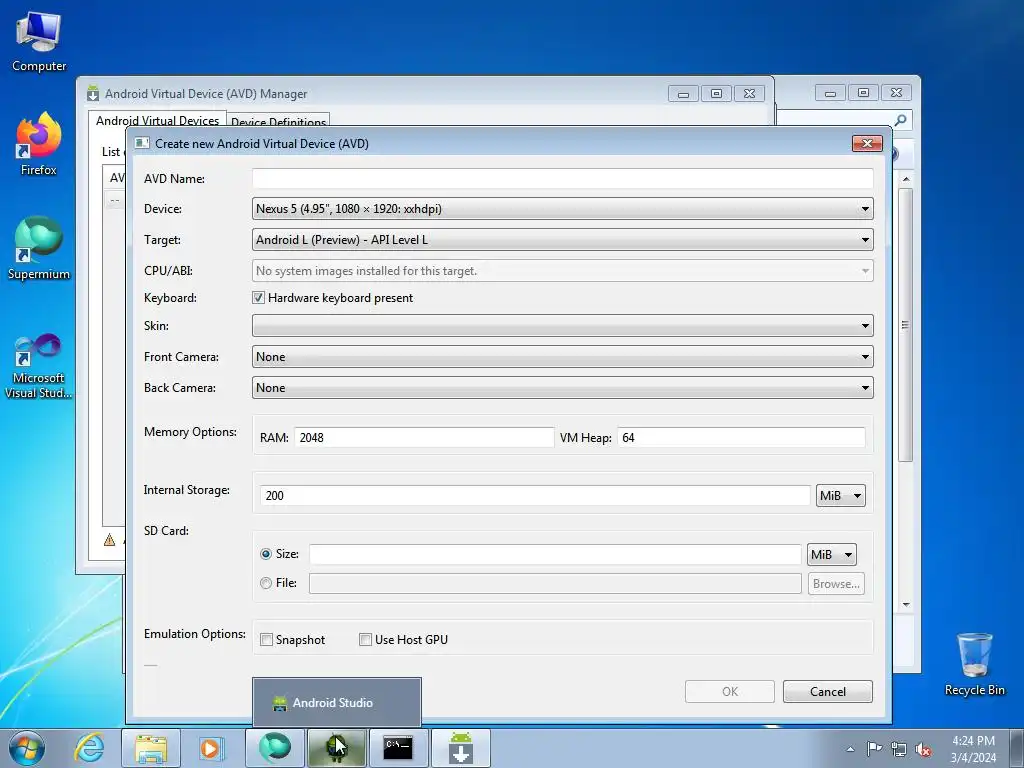
Task: Click the Browse... button for SD file
Action: (836, 584)
